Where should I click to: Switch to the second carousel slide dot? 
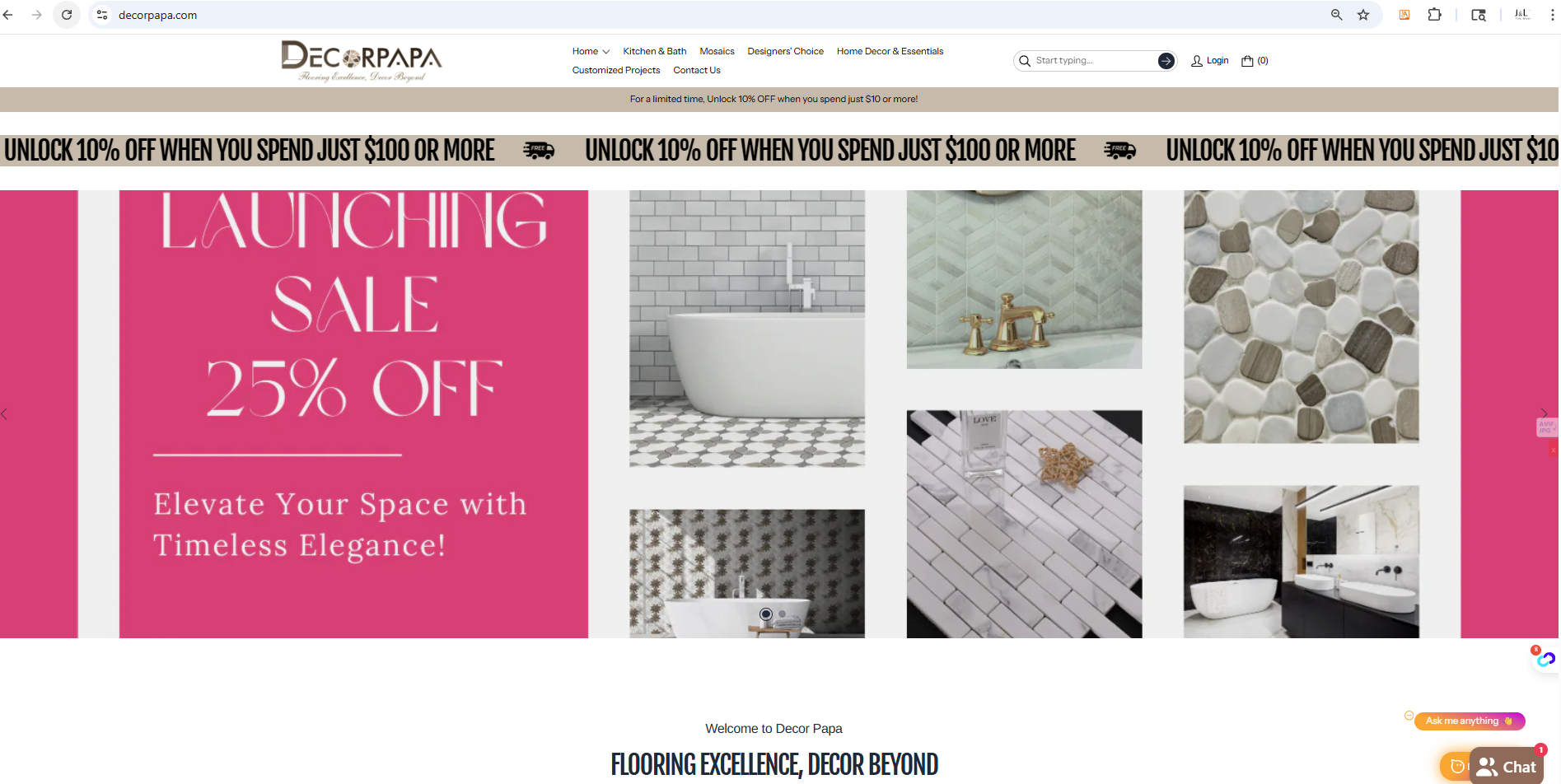coord(782,614)
